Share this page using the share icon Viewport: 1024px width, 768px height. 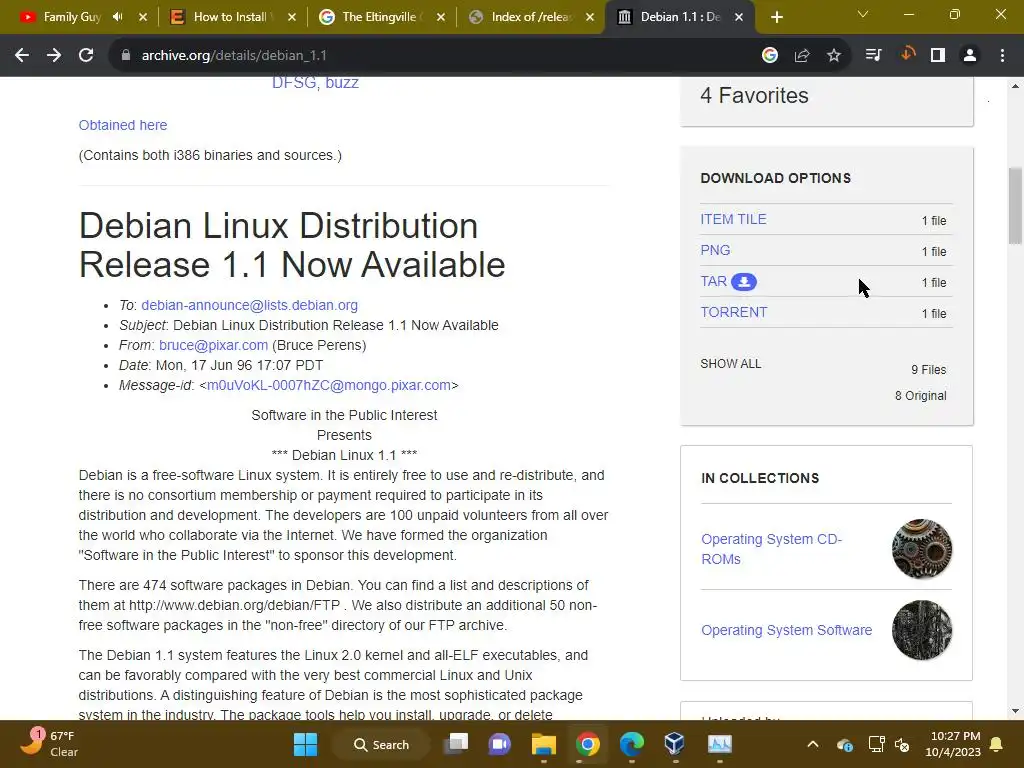[802, 56]
